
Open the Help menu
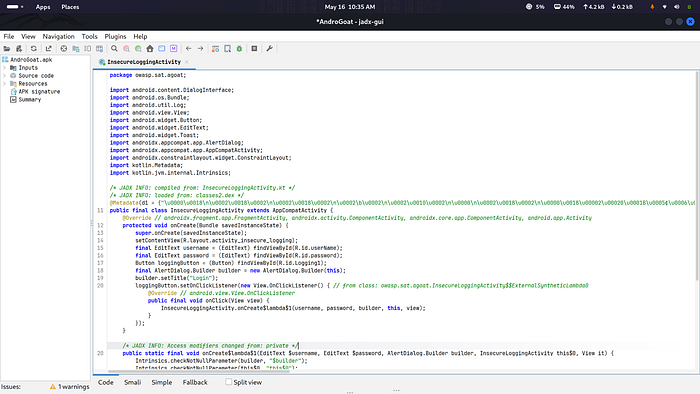point(140,37)
